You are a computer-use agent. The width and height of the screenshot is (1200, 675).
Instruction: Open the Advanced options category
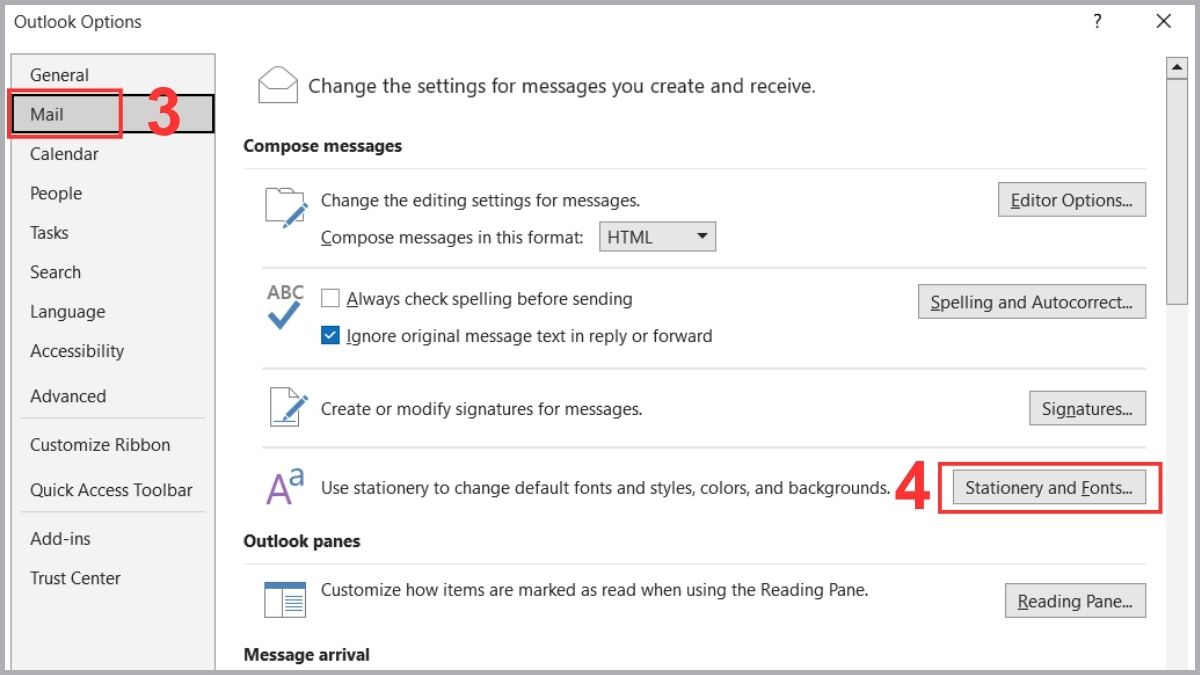67,396
